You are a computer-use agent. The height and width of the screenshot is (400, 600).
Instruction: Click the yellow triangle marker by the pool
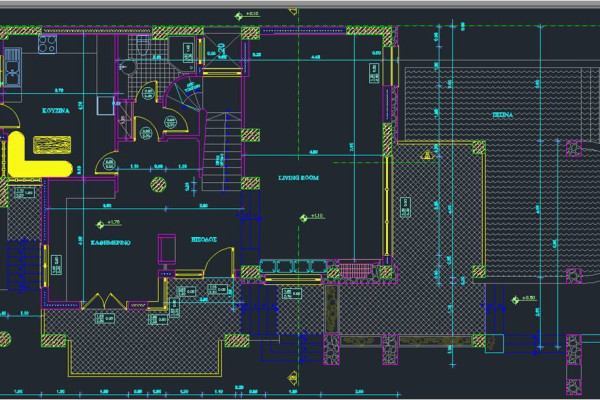point(428,155)
